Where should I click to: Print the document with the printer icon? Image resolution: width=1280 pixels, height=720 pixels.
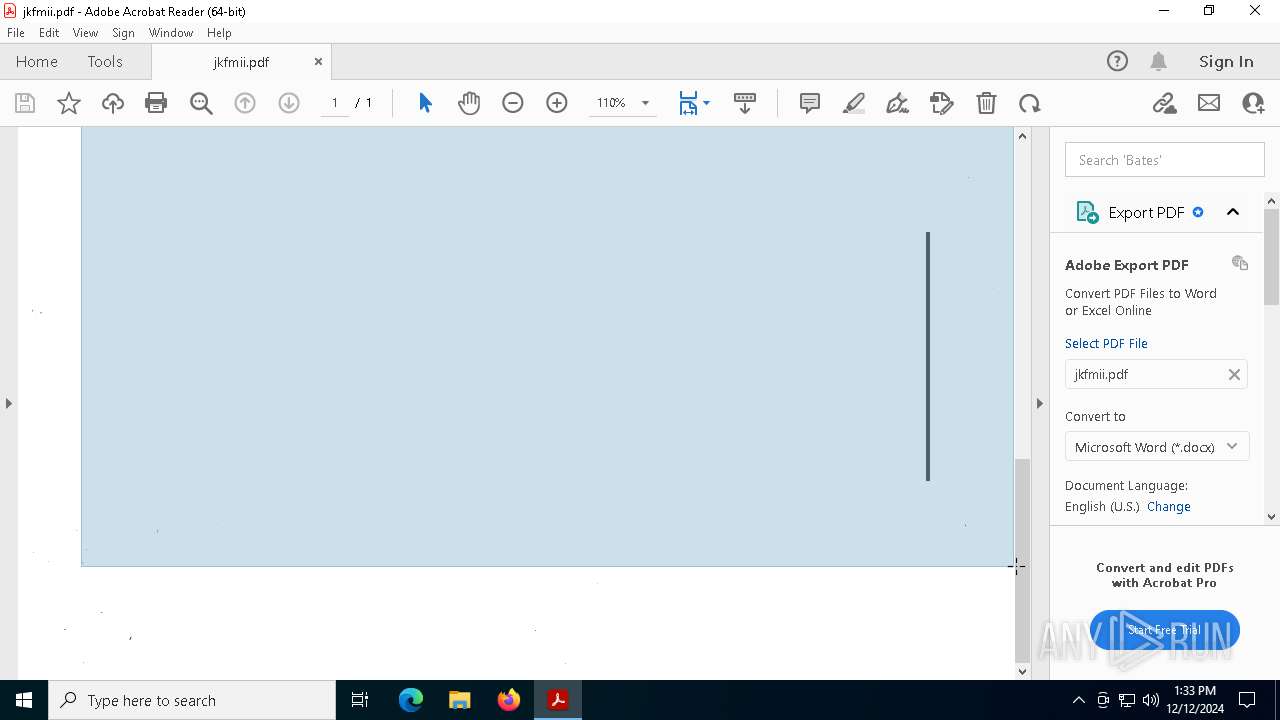(x=156, y=103)
